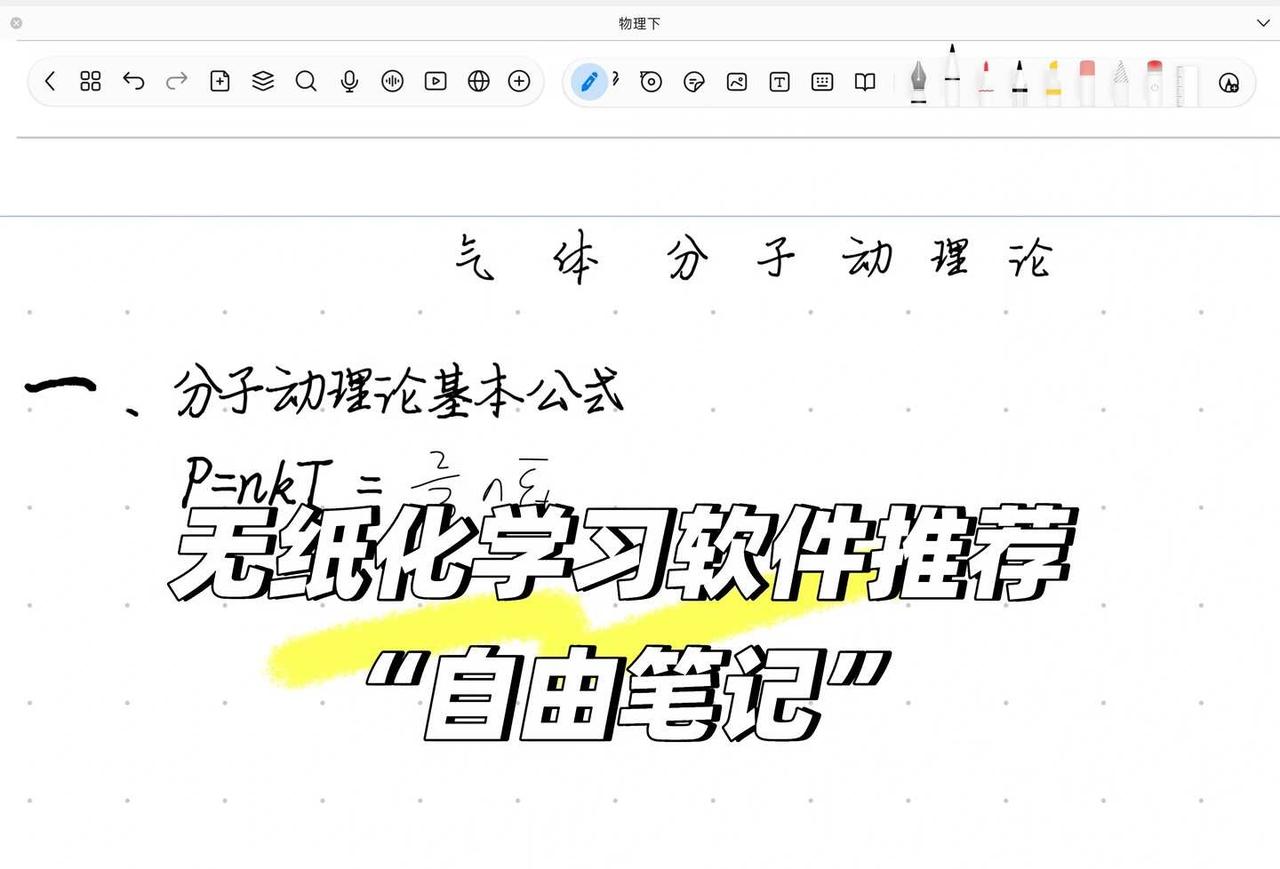1280x869 pixels.
Task: Open search with the magnifier icon
Action: pos(306,82)
